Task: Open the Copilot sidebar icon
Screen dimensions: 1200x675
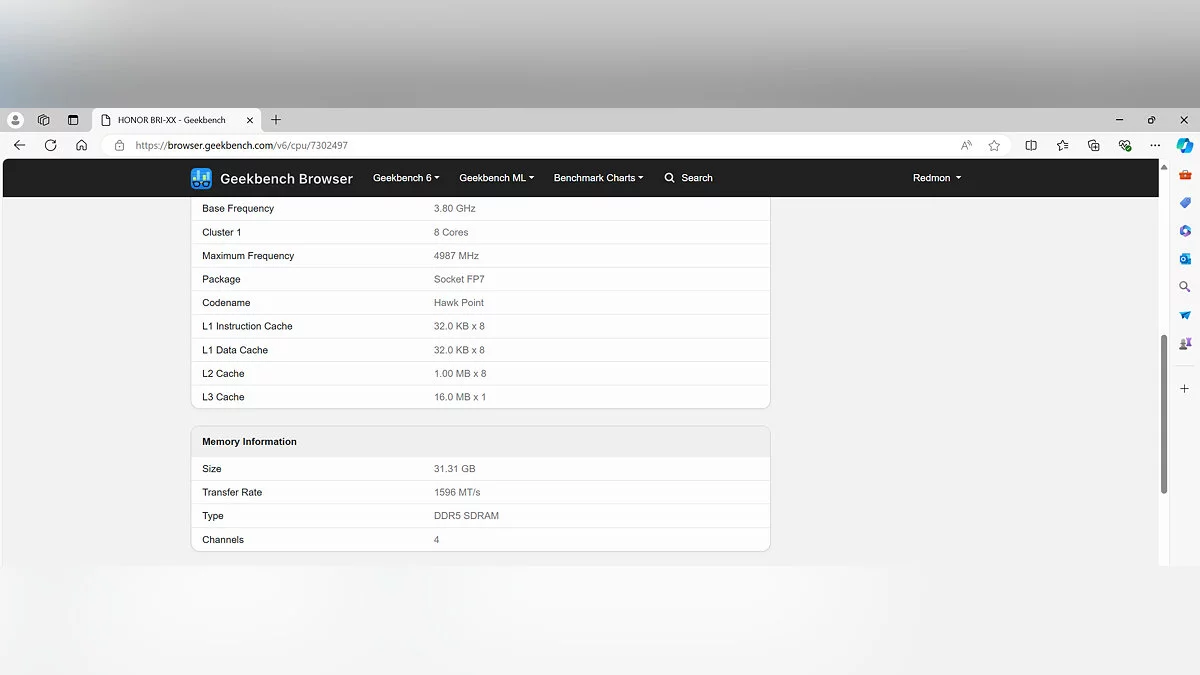Action: (x=1184, y=145)
